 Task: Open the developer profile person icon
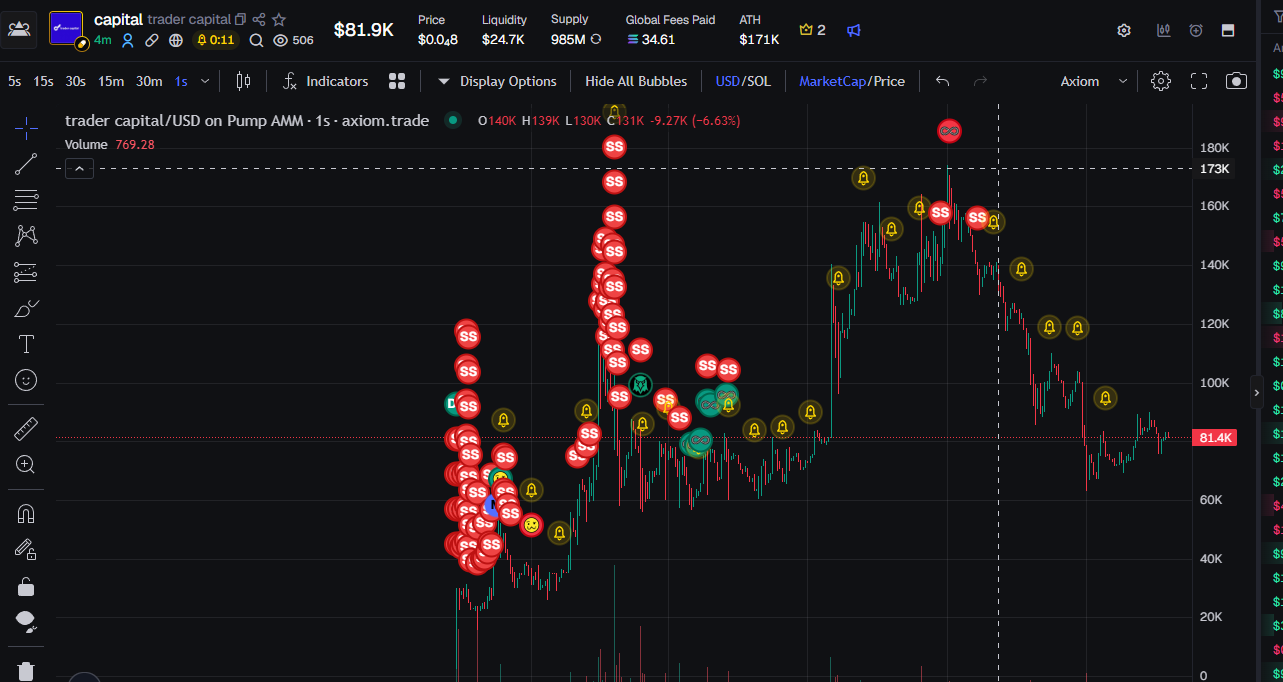pyautogui.click(x=128, y=40)
